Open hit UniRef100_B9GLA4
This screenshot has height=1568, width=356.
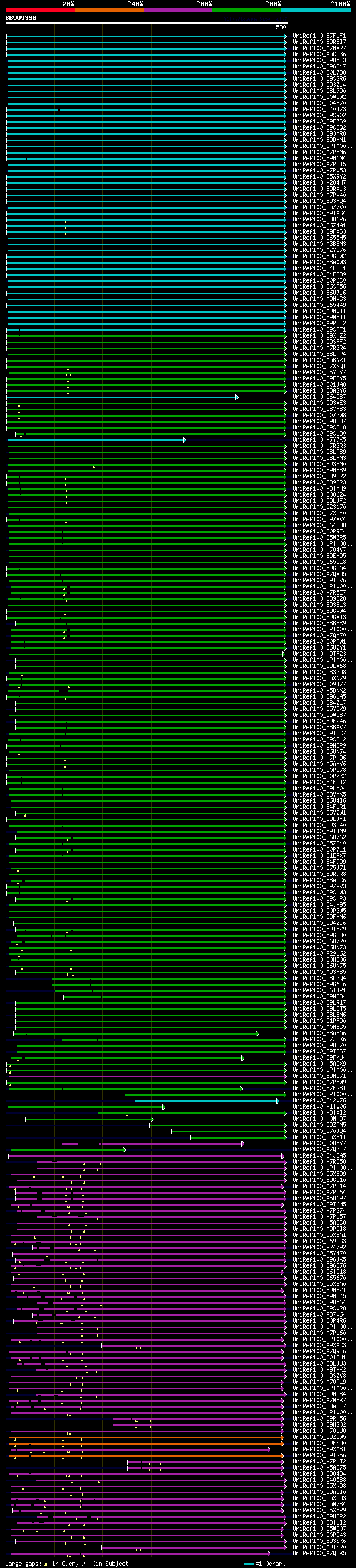tap(319, 568)
